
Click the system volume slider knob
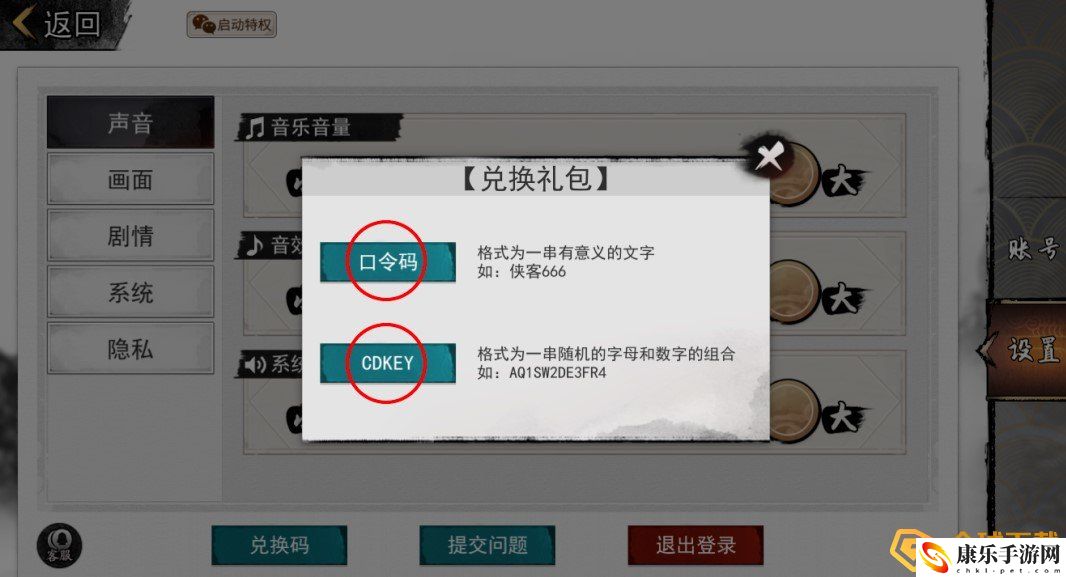pyautogui.click(x=794, y=412)
